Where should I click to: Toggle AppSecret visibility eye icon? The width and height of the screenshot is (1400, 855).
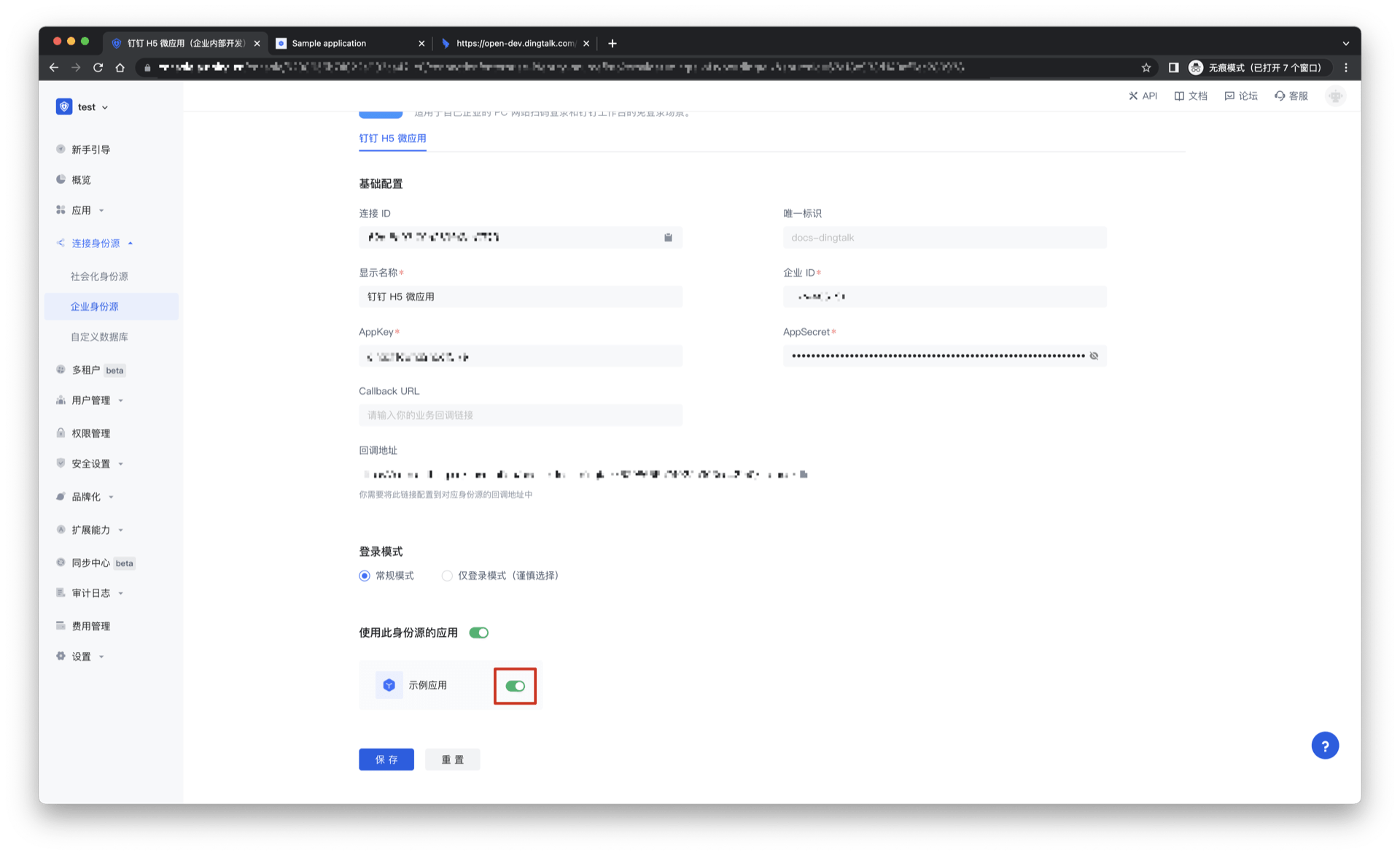tap(1094, 356)
